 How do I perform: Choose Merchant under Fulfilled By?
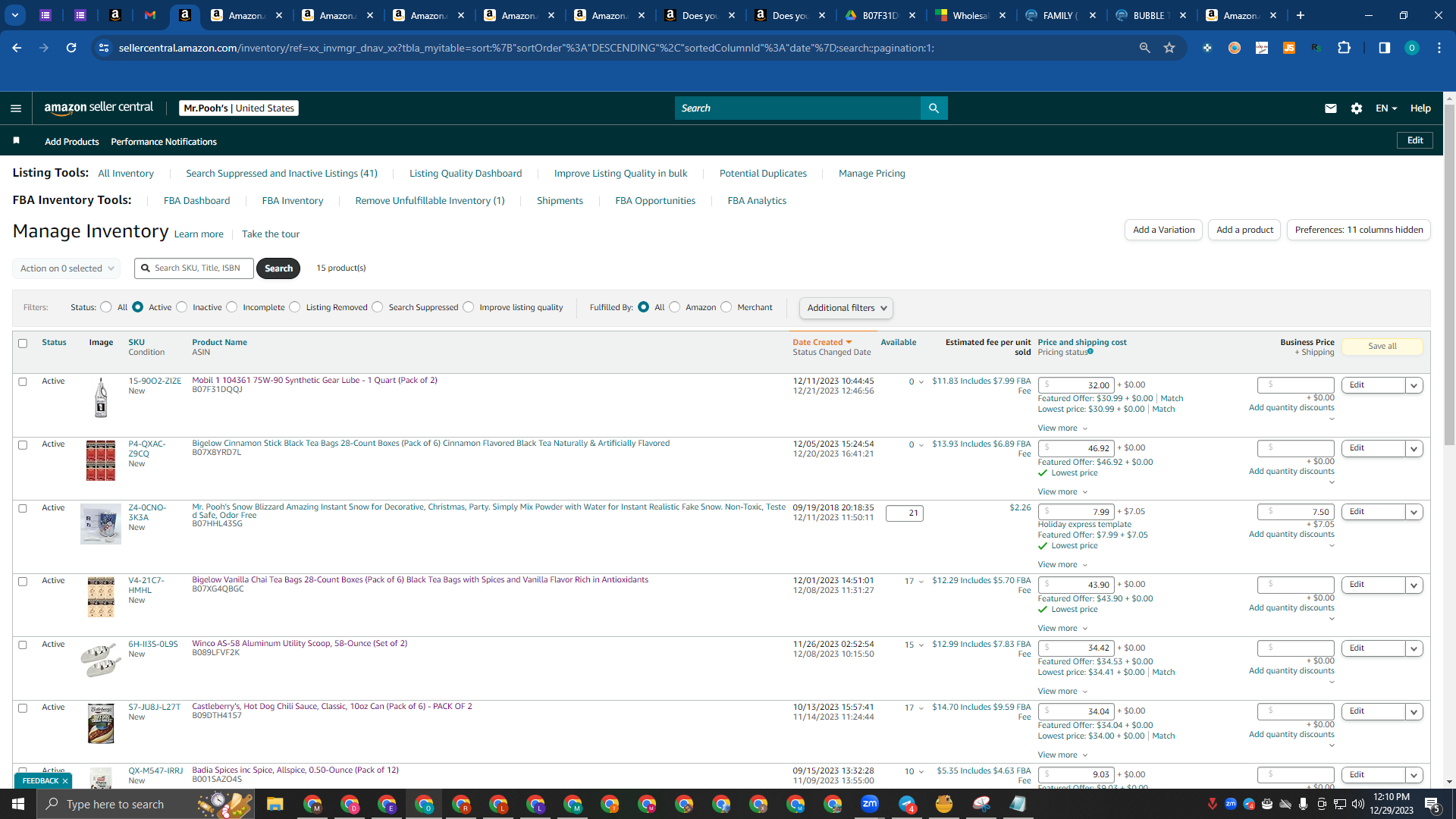coord(726,307)
